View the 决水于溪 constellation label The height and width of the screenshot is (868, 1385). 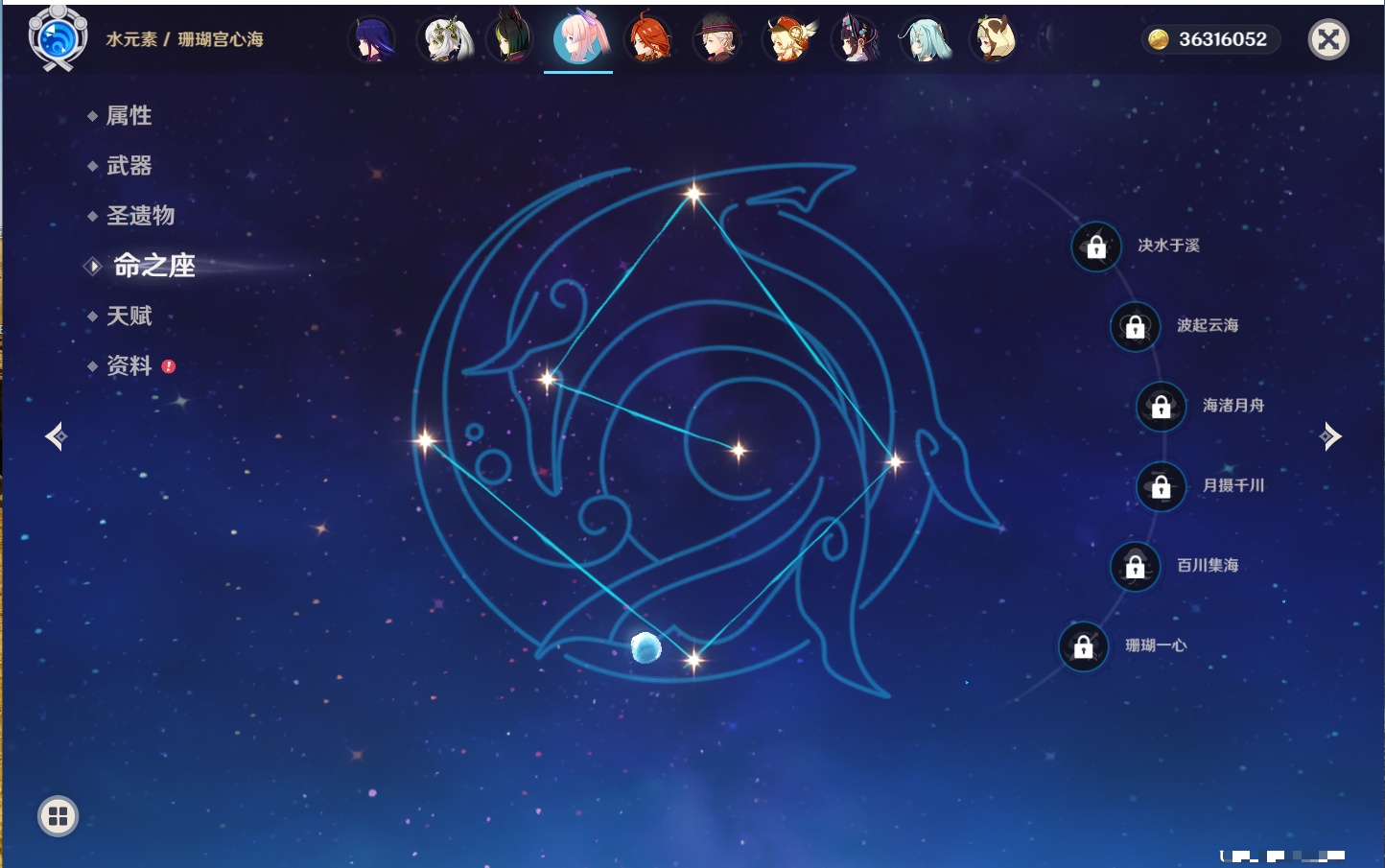click(x=1168, y=246)
